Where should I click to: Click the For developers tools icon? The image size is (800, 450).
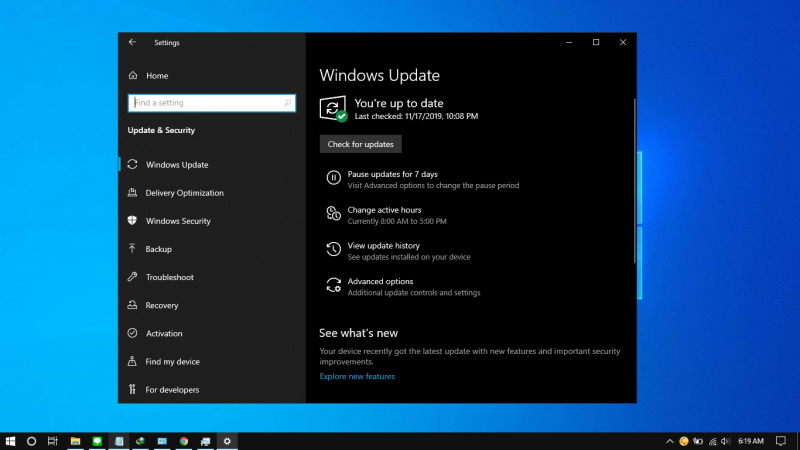tap(132, 389)
